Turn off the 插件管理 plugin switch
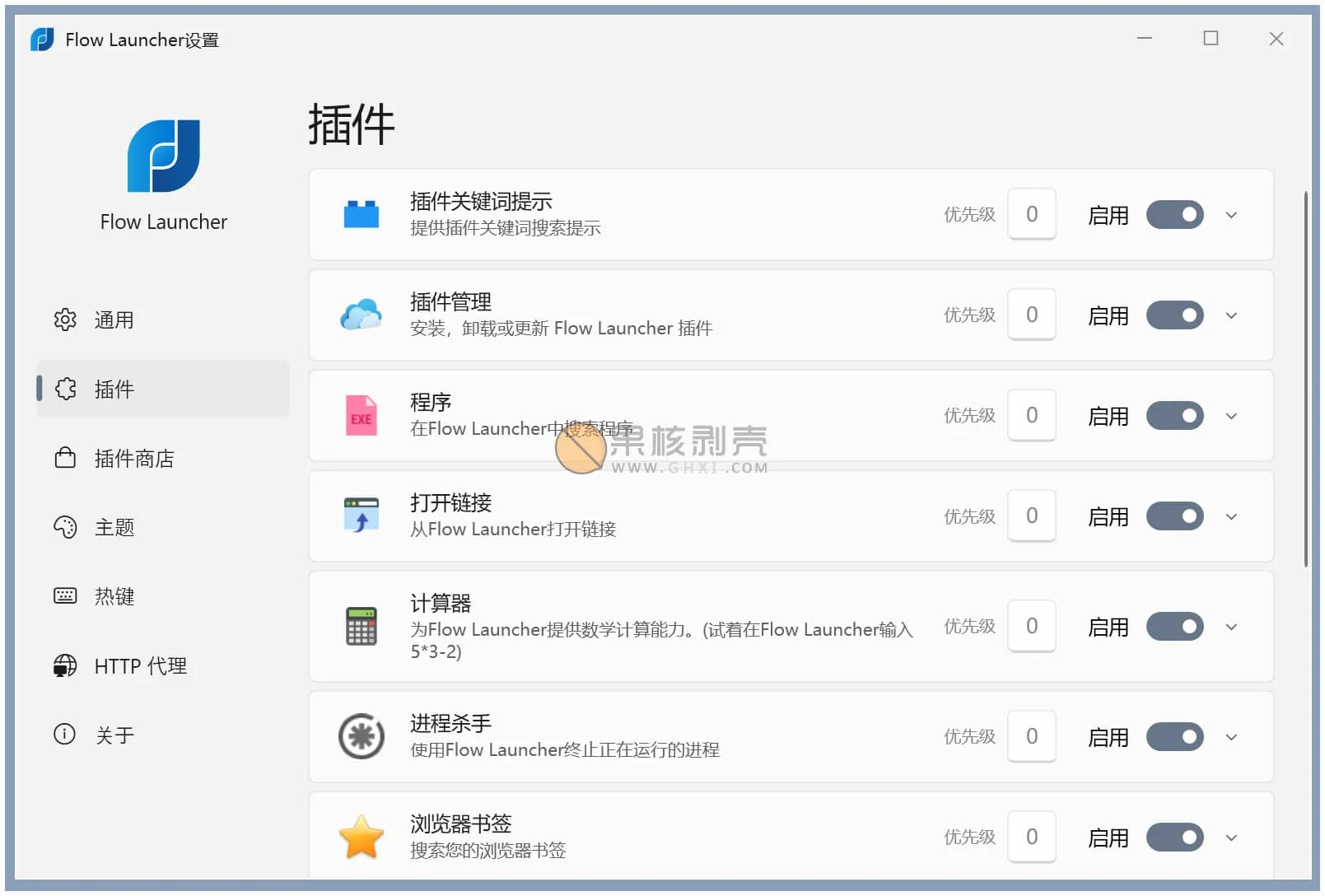This screenshot has height=896, width=1325. tap(1175, 315)
